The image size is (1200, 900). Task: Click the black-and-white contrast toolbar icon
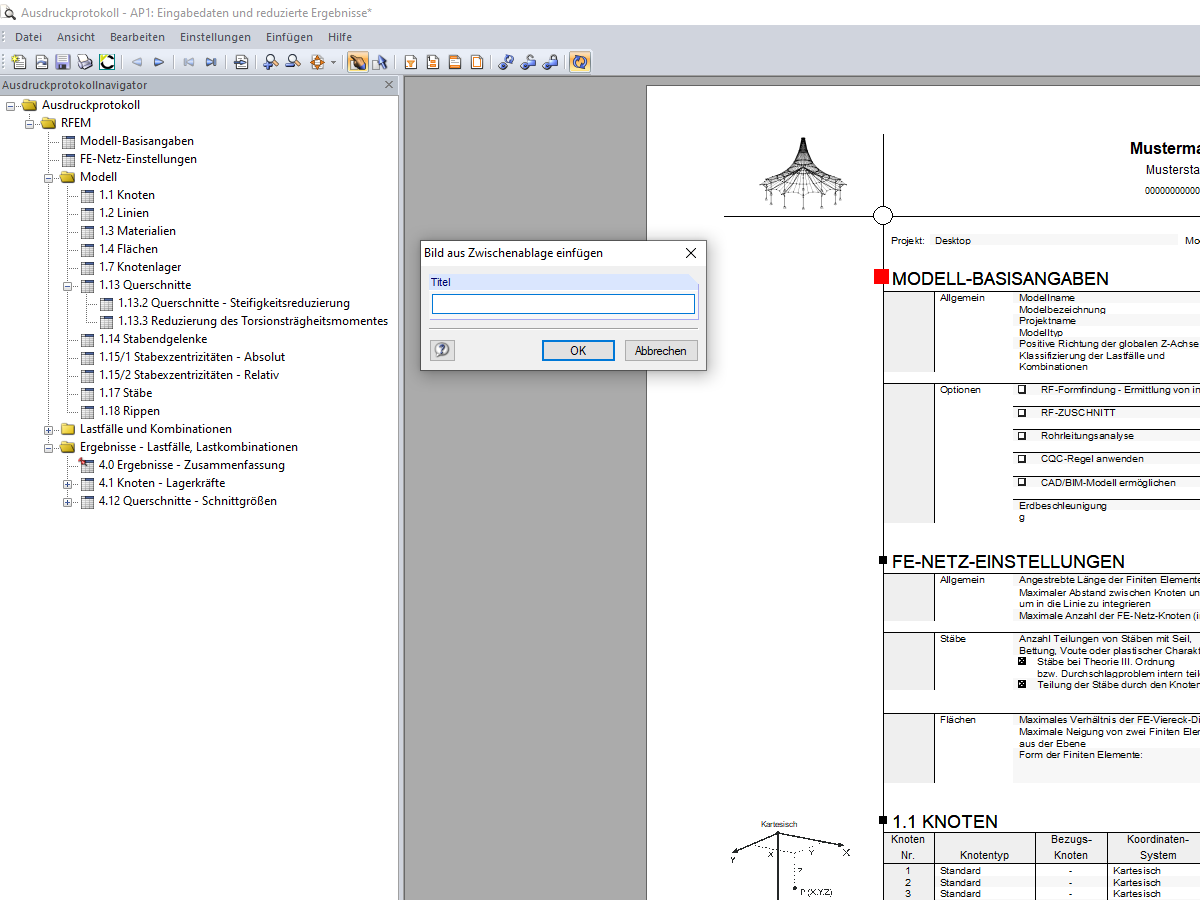tap(107, 62)
